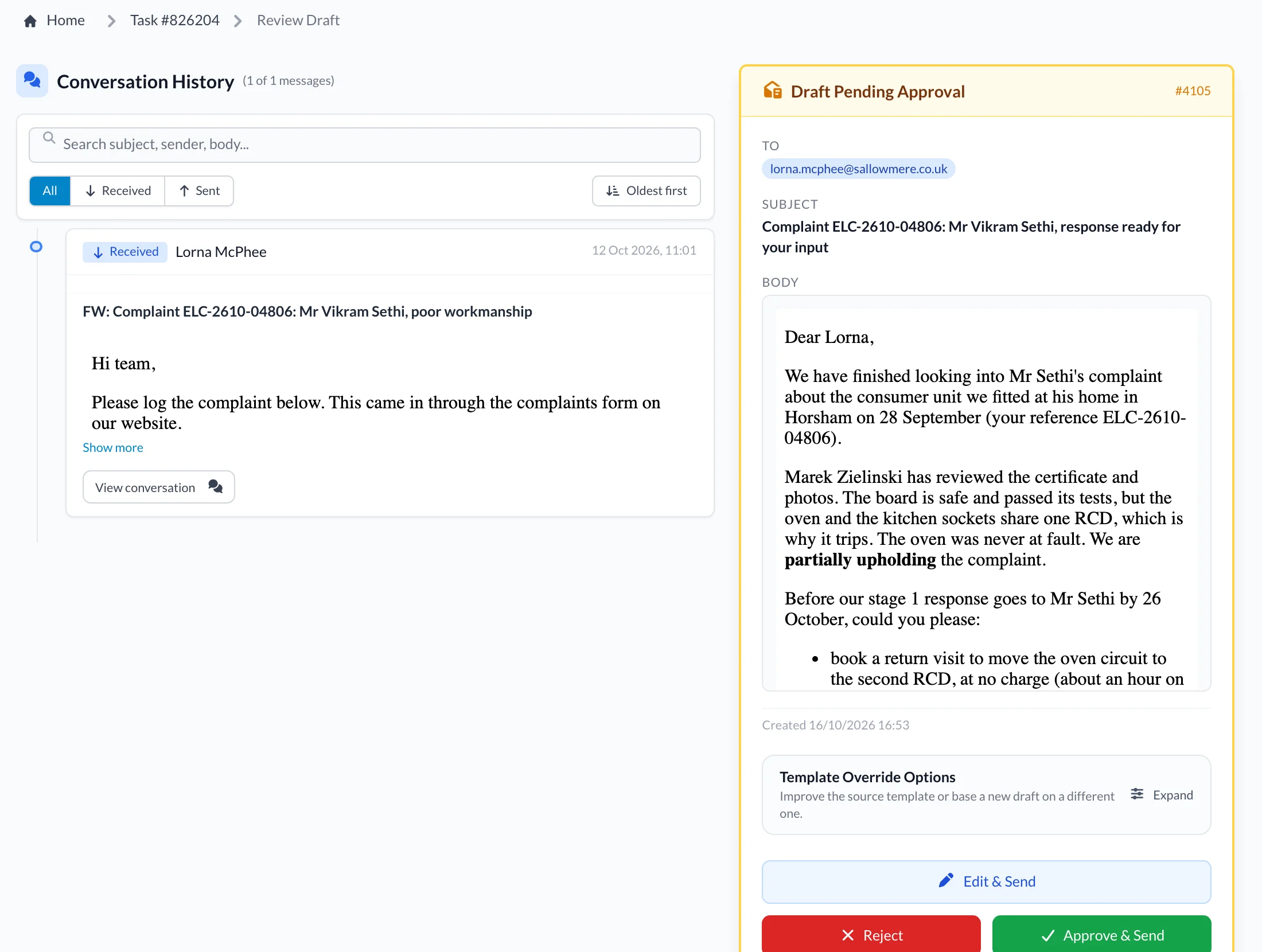Viewport: 1262px width, 952px height.
Task: Click chat icon in View conversation button
Action: click(x=216, y=486)
